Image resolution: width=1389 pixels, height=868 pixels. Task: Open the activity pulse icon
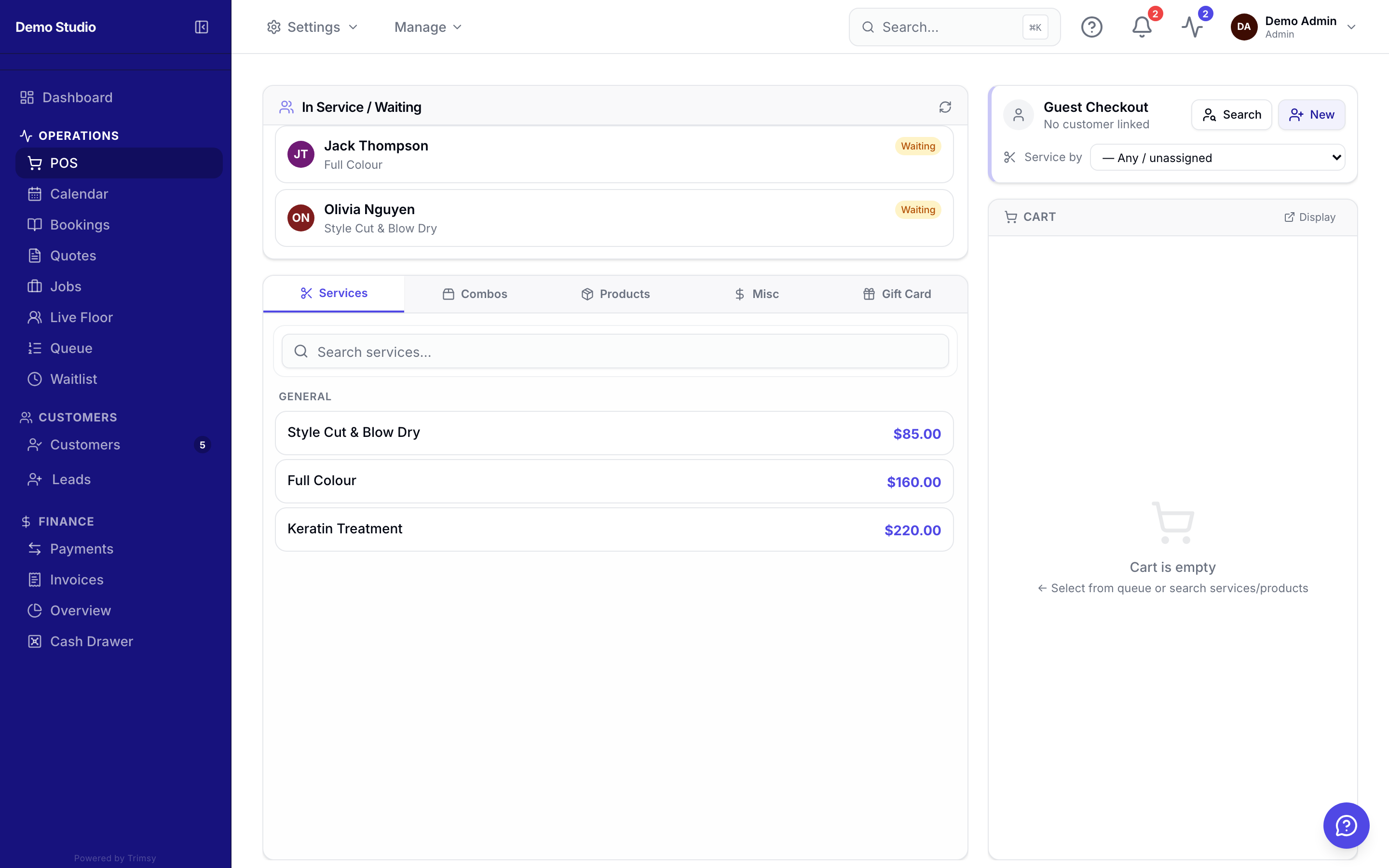tap(1192, 27)
